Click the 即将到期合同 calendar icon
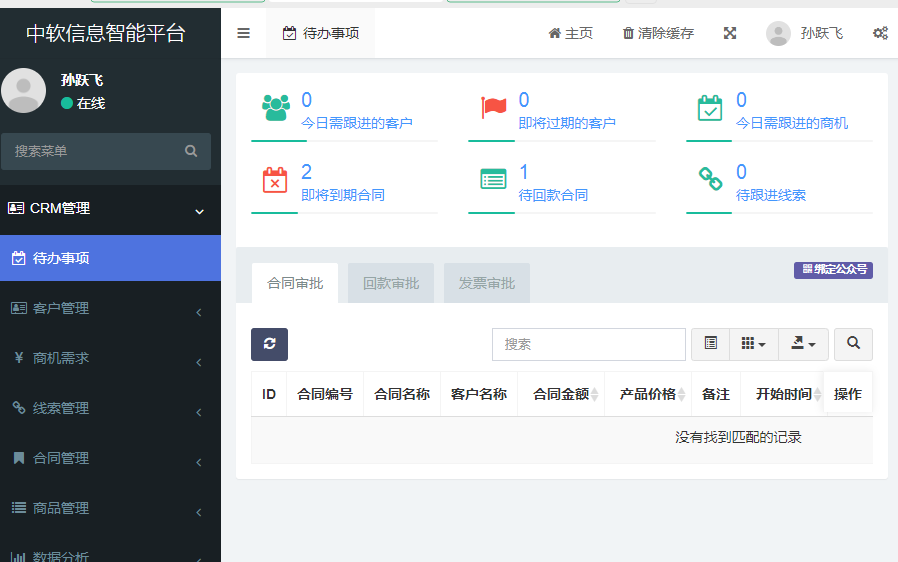Screen dimensions: 898x562 point(275,180)
